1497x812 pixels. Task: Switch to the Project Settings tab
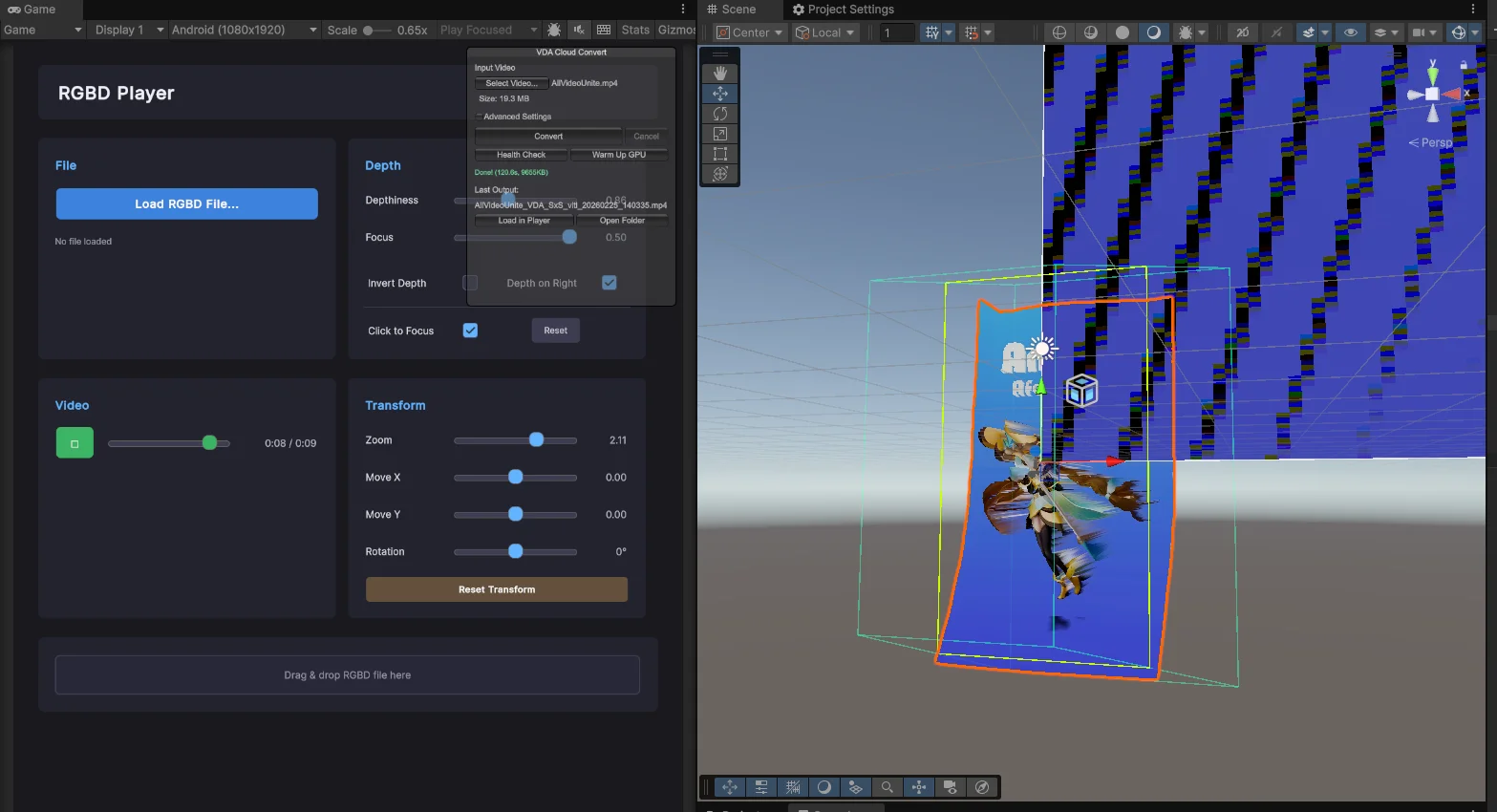(844, 10)
